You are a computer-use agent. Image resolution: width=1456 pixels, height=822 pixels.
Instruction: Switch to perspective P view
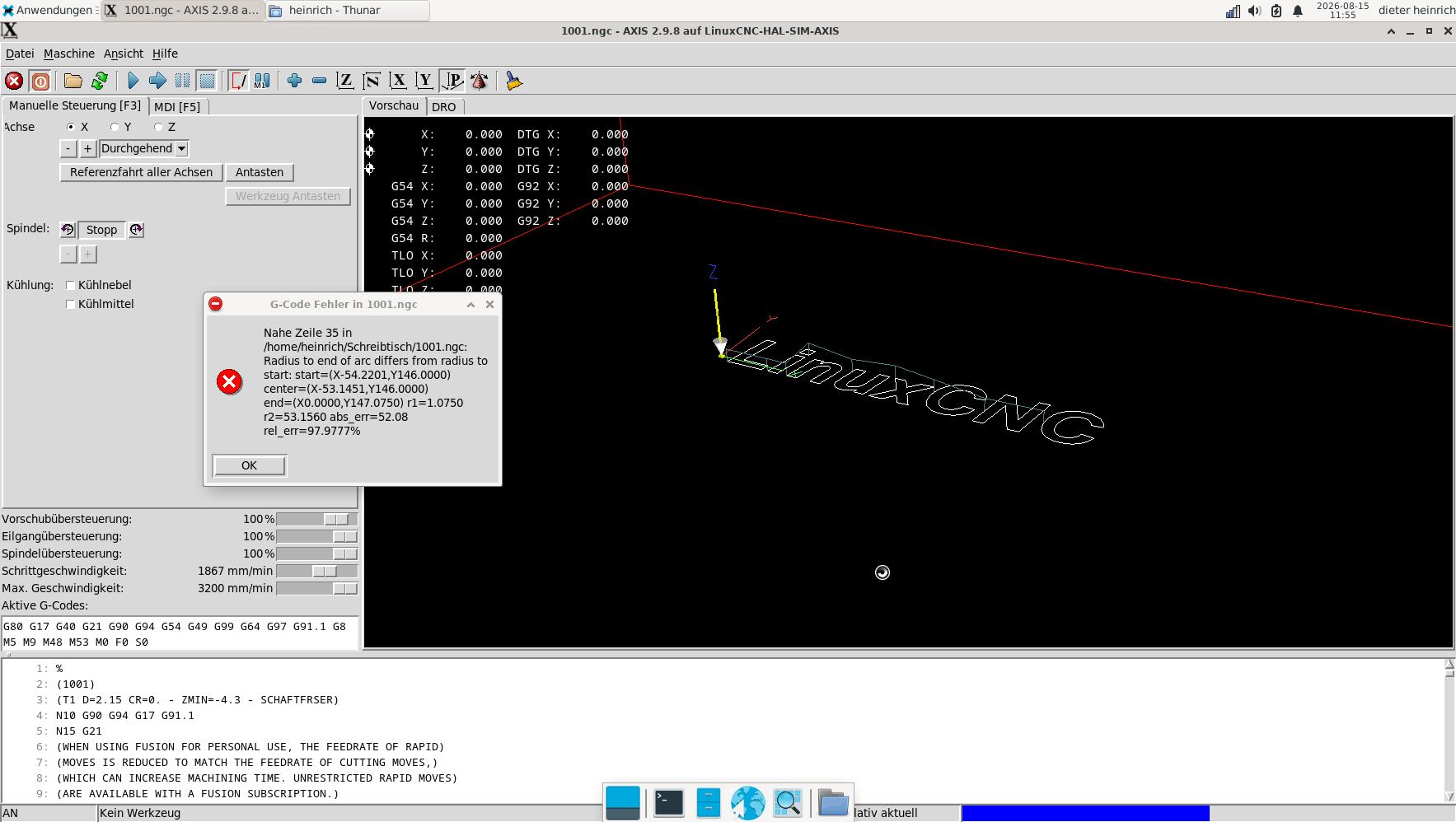tap(452, 81)
